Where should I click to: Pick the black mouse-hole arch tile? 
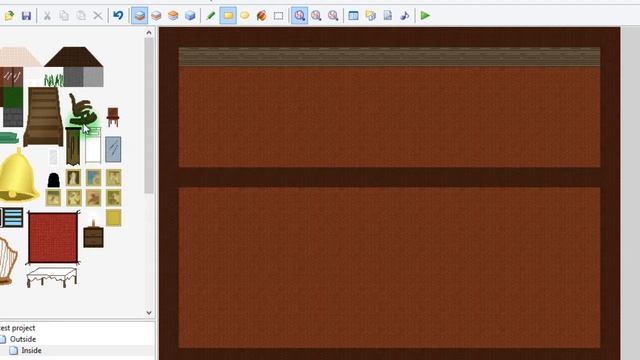53,180
